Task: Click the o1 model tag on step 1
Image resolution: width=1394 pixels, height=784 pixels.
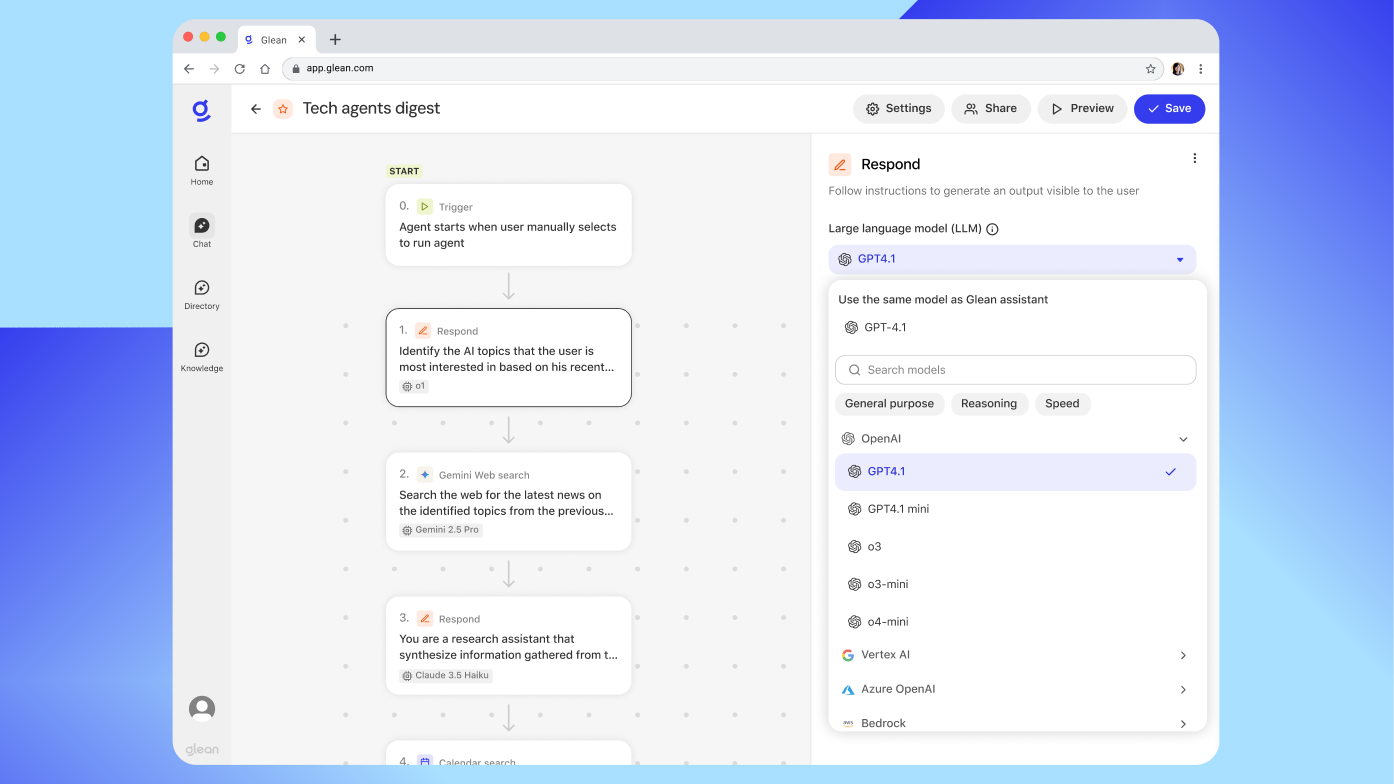Action: point(414,386)
